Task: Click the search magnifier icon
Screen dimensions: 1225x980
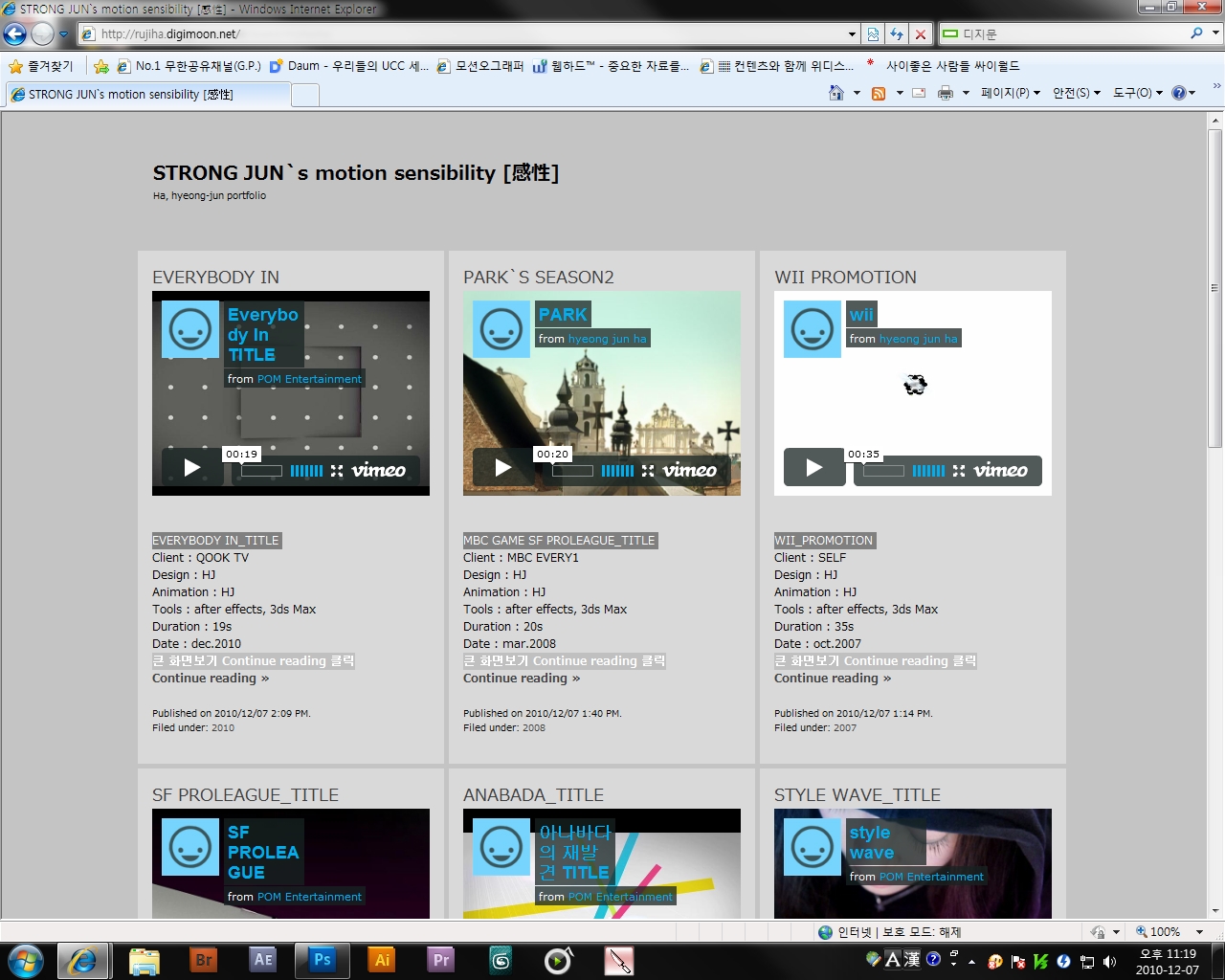Action: pos(1197,33)
